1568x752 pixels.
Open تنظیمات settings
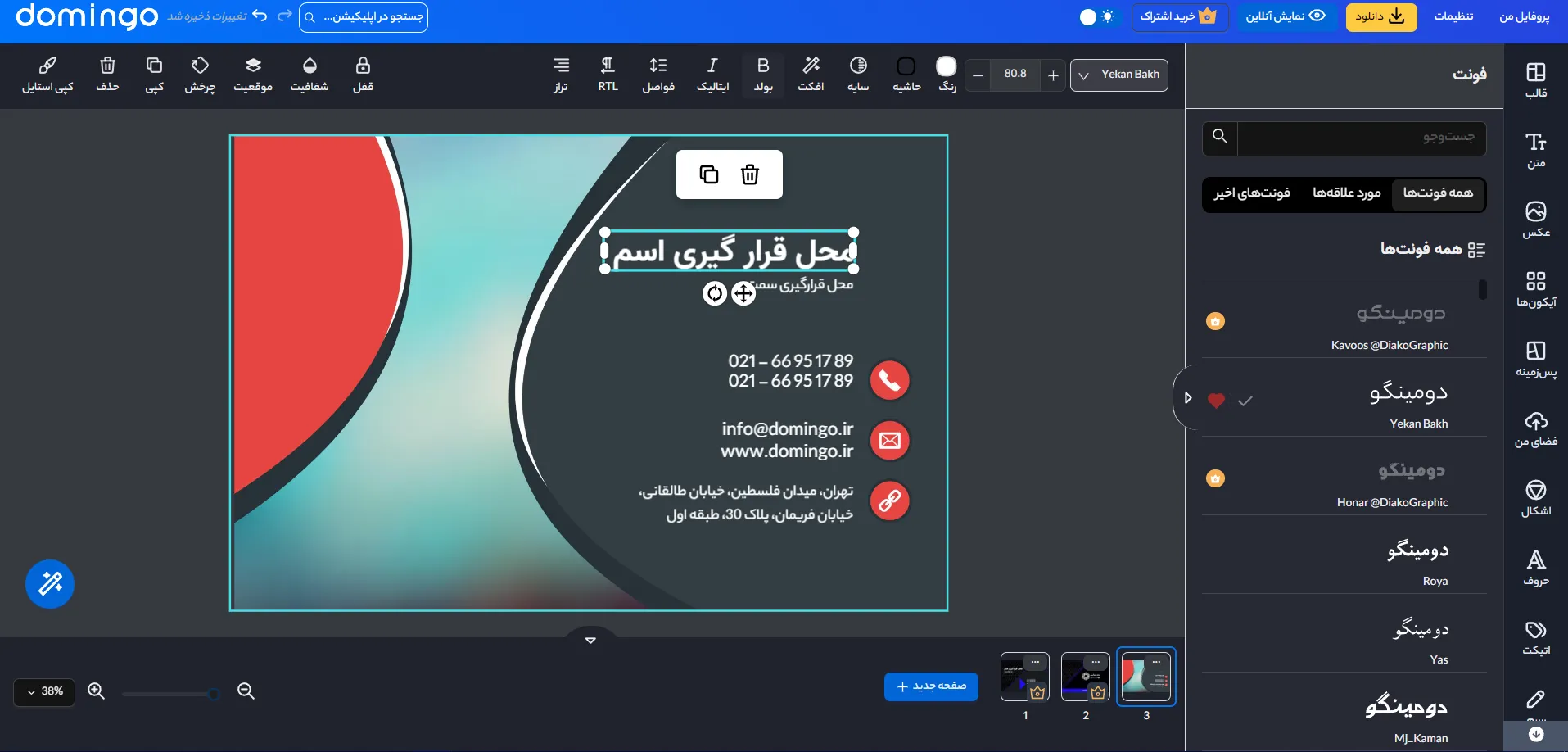pyautogui.click(x=1453, y=16)
